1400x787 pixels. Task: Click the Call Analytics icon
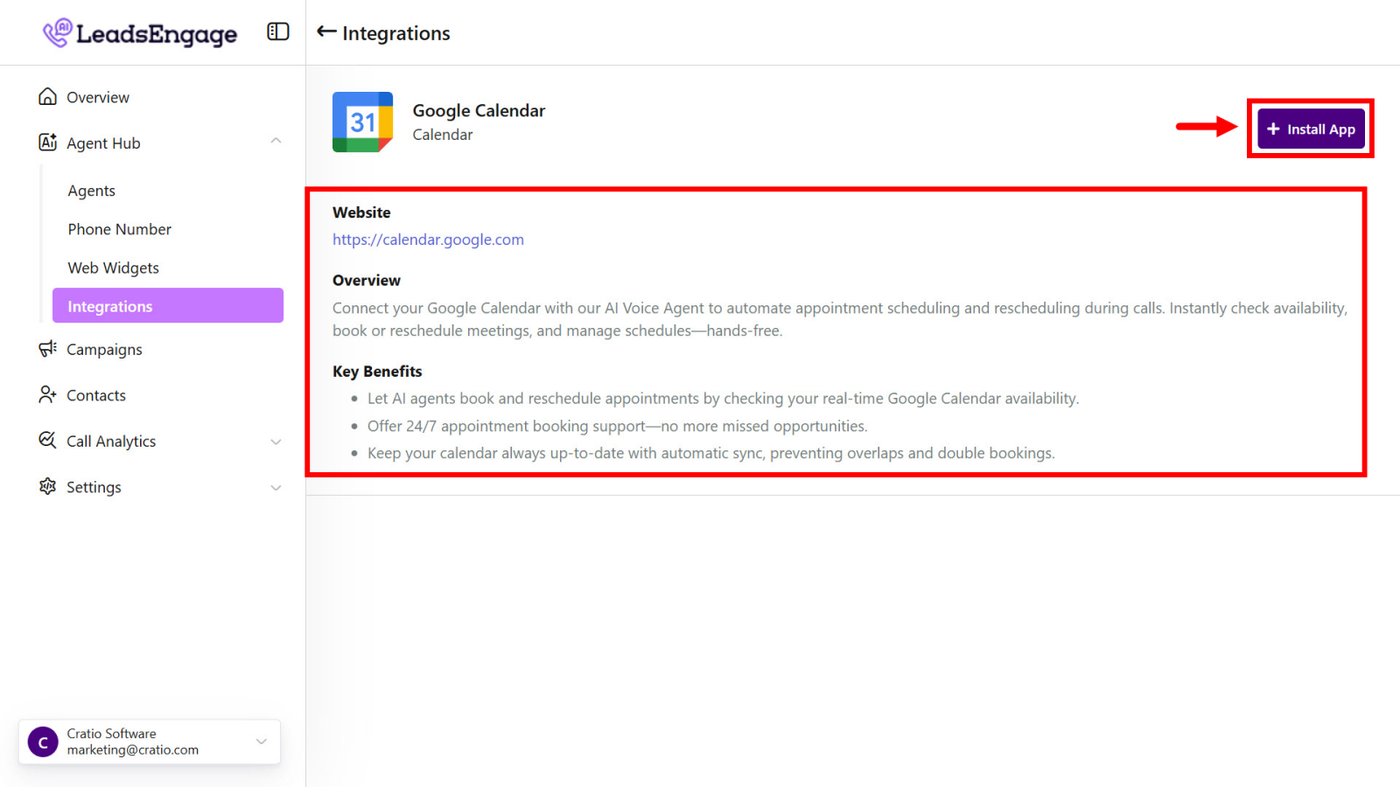pyautogui.click(x=47, y=441)
